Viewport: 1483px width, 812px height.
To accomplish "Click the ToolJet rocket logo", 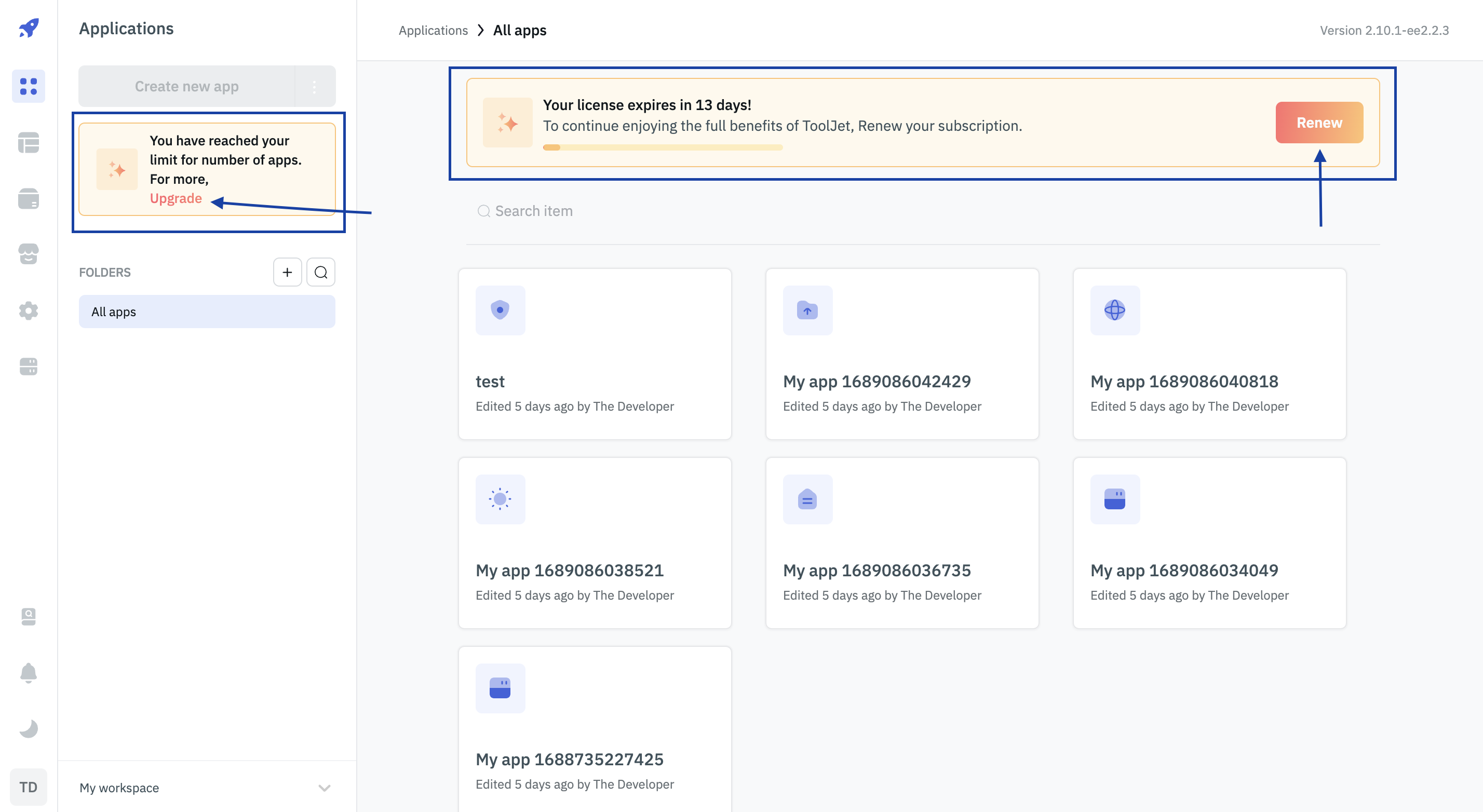I will coord(28,28).
